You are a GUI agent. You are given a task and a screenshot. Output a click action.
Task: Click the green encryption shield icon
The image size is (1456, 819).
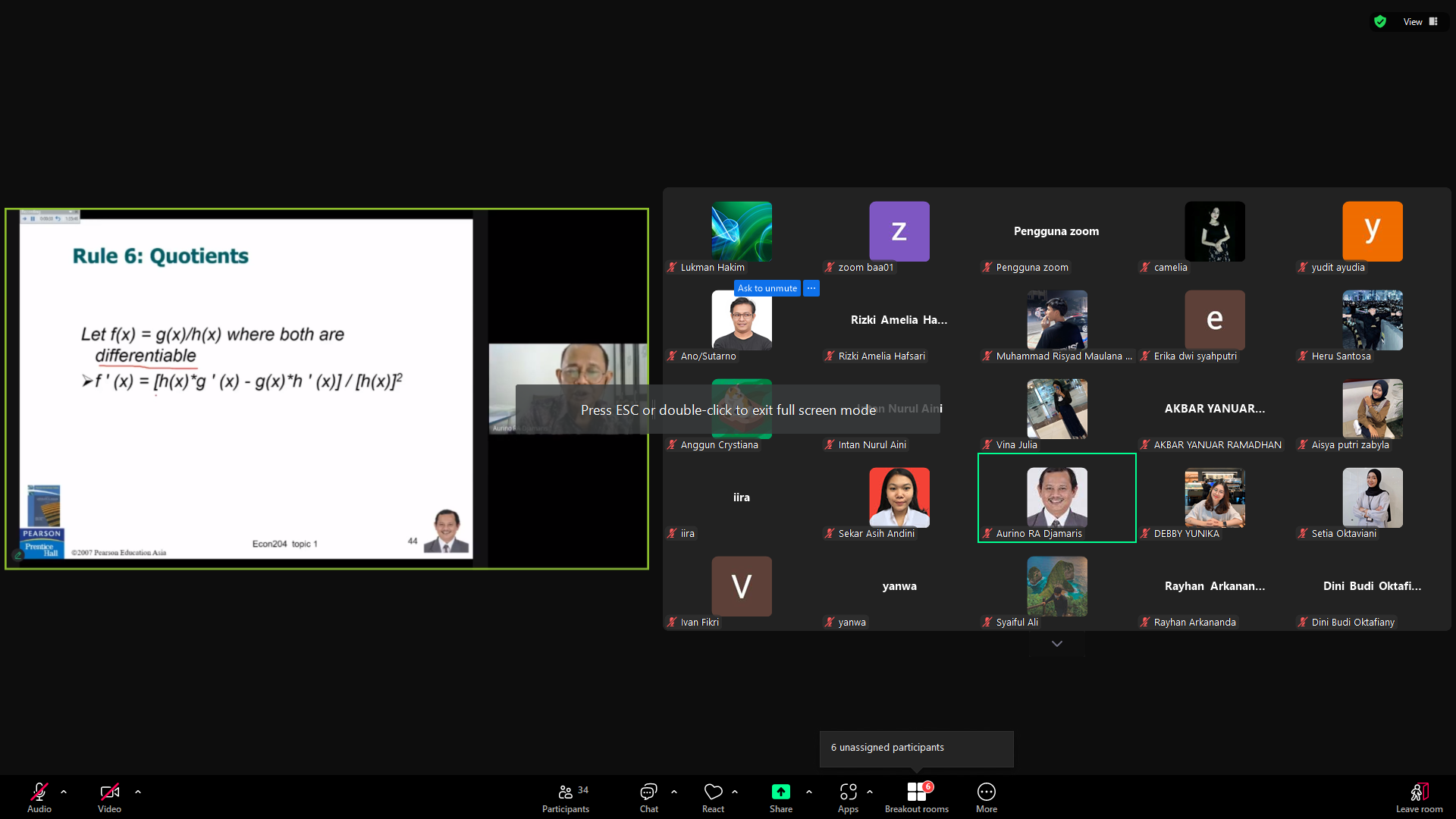tap(1380, 22)
